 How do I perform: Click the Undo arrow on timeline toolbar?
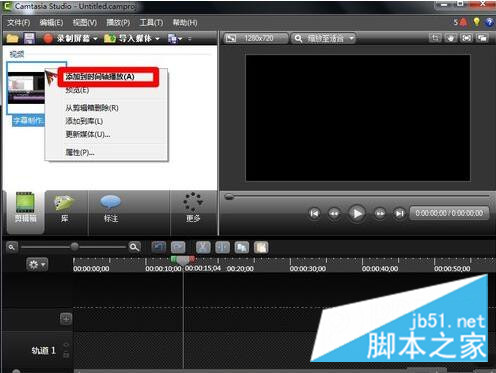(159, 247)
